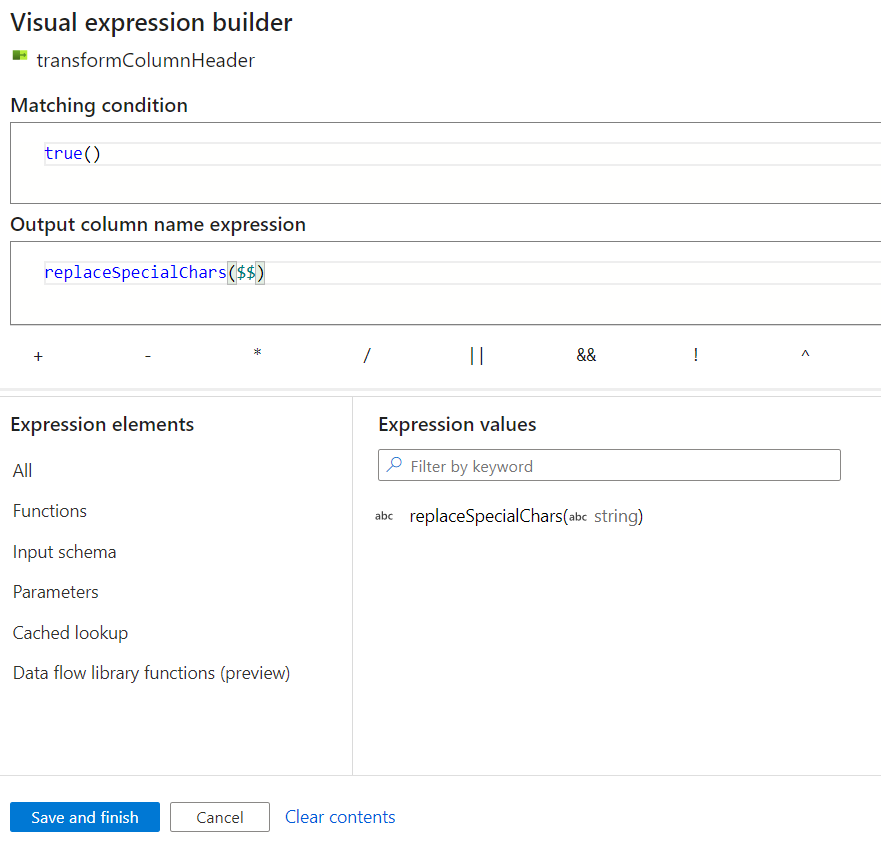
Task: Open Data flow library functions (preview)
Action: click(151, 673)
